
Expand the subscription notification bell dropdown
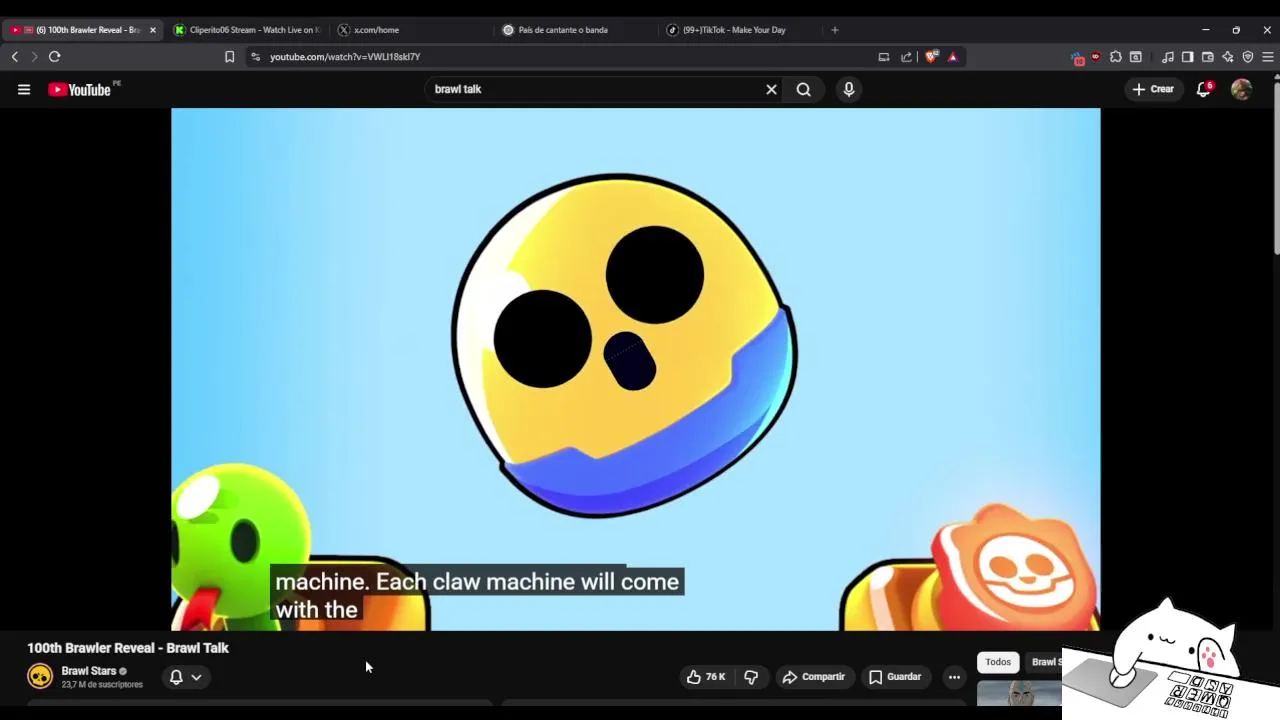[x=185, y=677]
